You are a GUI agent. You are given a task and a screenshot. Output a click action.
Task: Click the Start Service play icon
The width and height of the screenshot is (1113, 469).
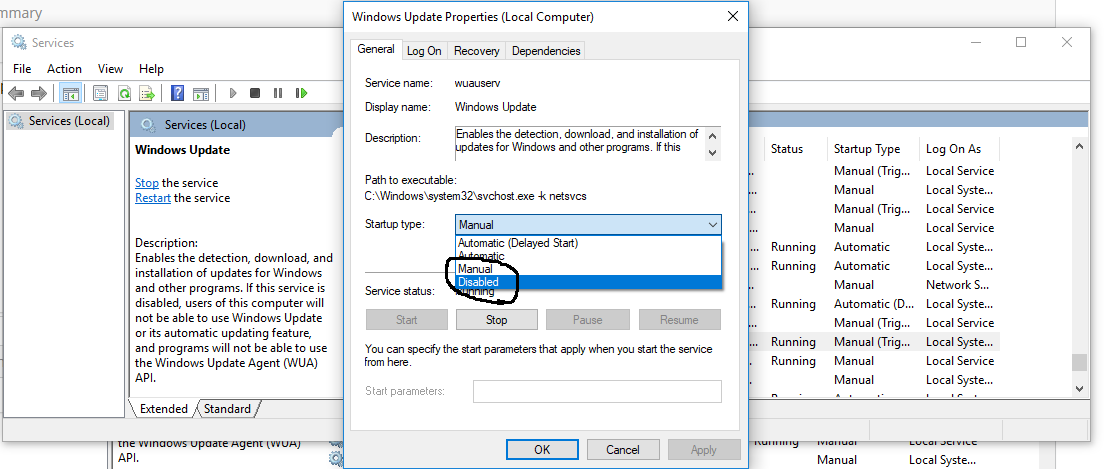(x=233, y=93)
